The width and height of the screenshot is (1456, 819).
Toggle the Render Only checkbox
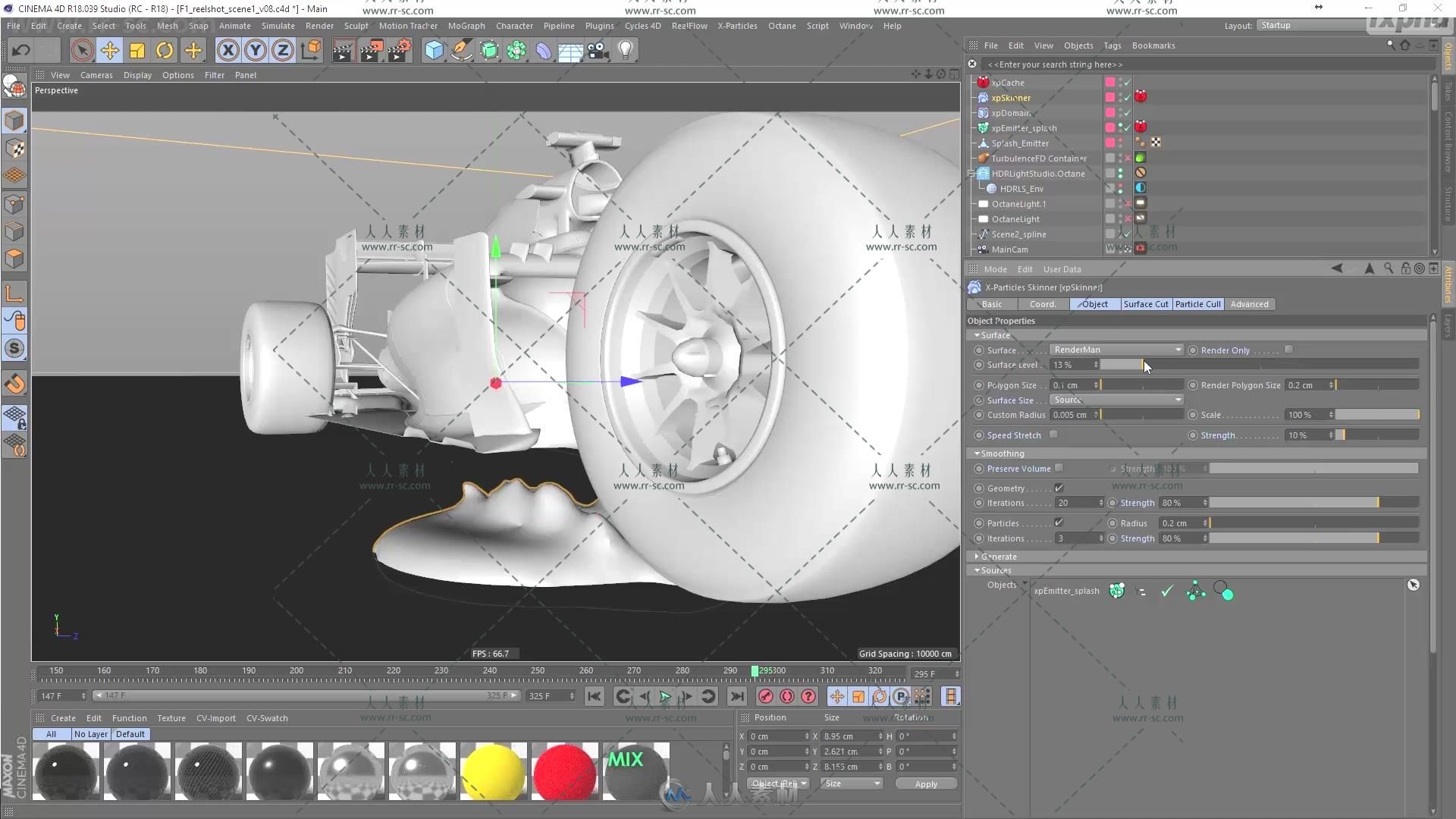pyautogui.click(x=1288, y=350)
